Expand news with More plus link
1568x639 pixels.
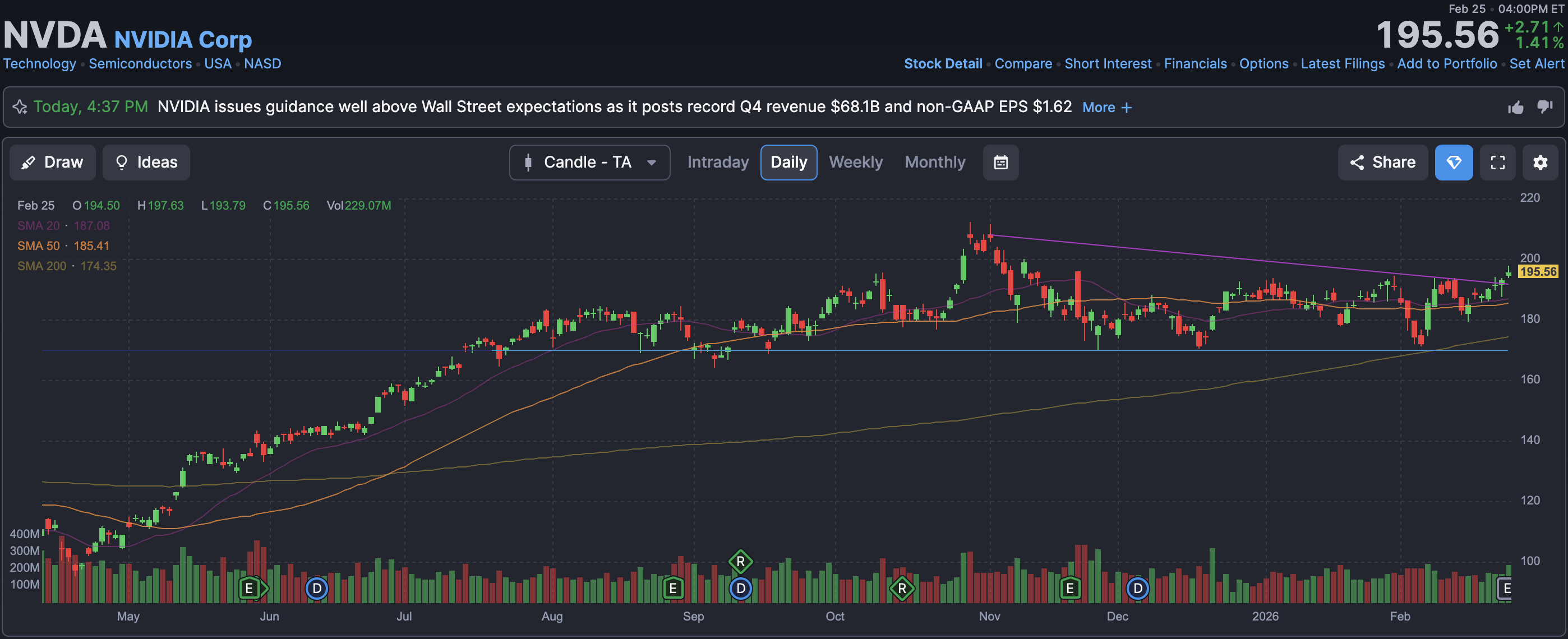click(1106, 108)
